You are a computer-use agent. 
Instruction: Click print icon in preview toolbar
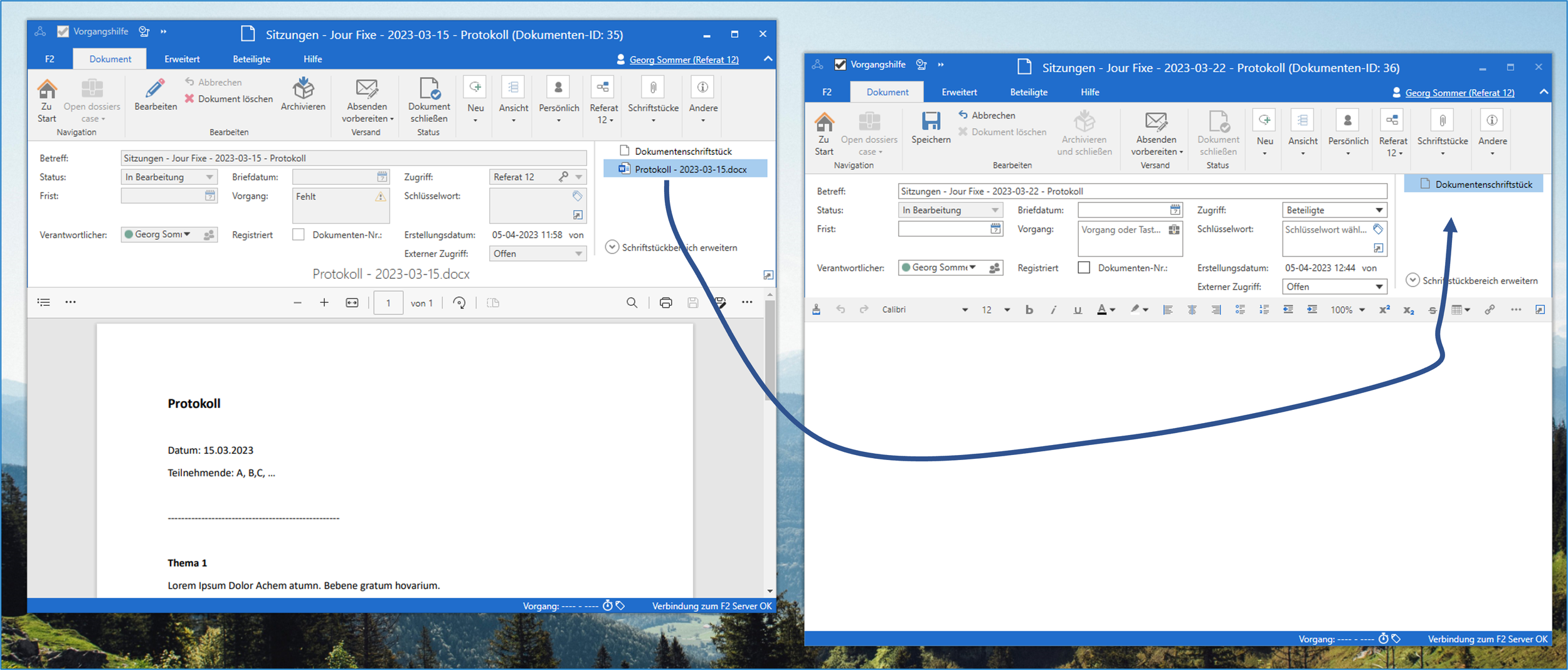pyautogui.click(x=665, y=303)
